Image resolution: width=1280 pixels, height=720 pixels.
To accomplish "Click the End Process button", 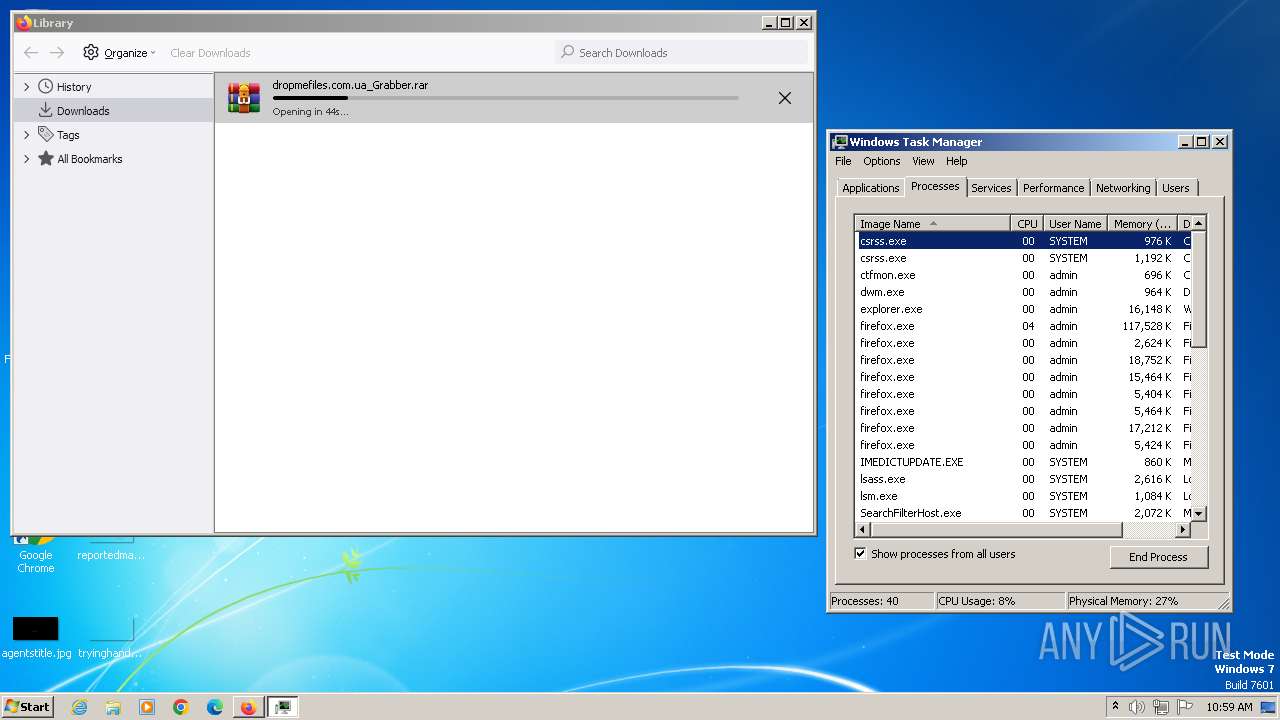I will pyautogui.click(x=1159, y=557).
